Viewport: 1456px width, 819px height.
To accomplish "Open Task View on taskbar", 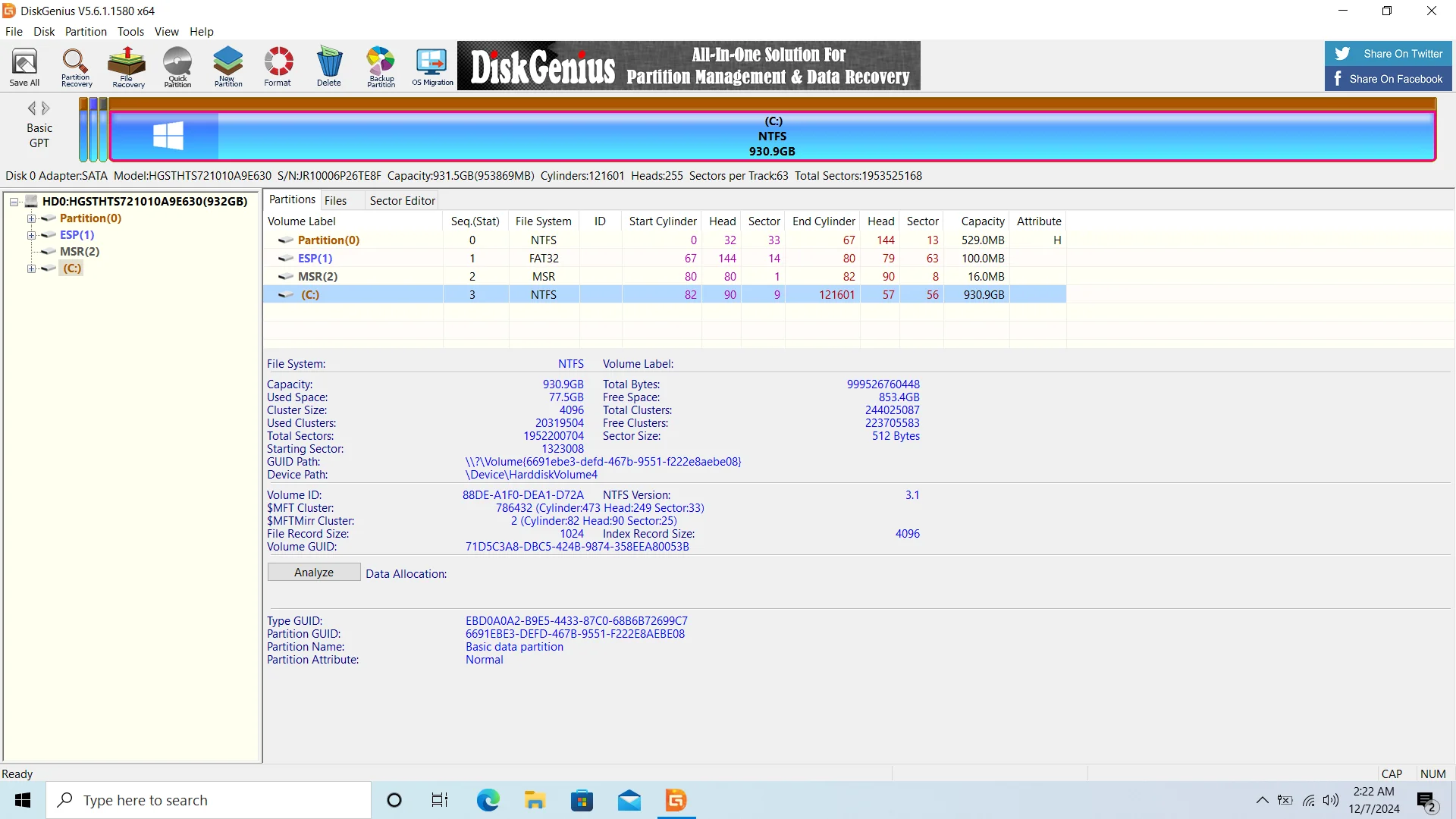I will (440, 800).
